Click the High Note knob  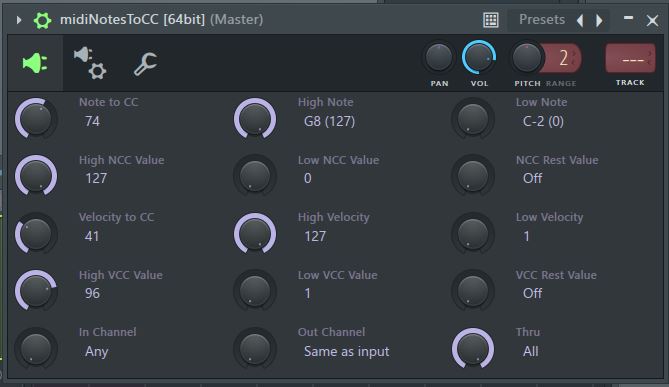[255, 119]
